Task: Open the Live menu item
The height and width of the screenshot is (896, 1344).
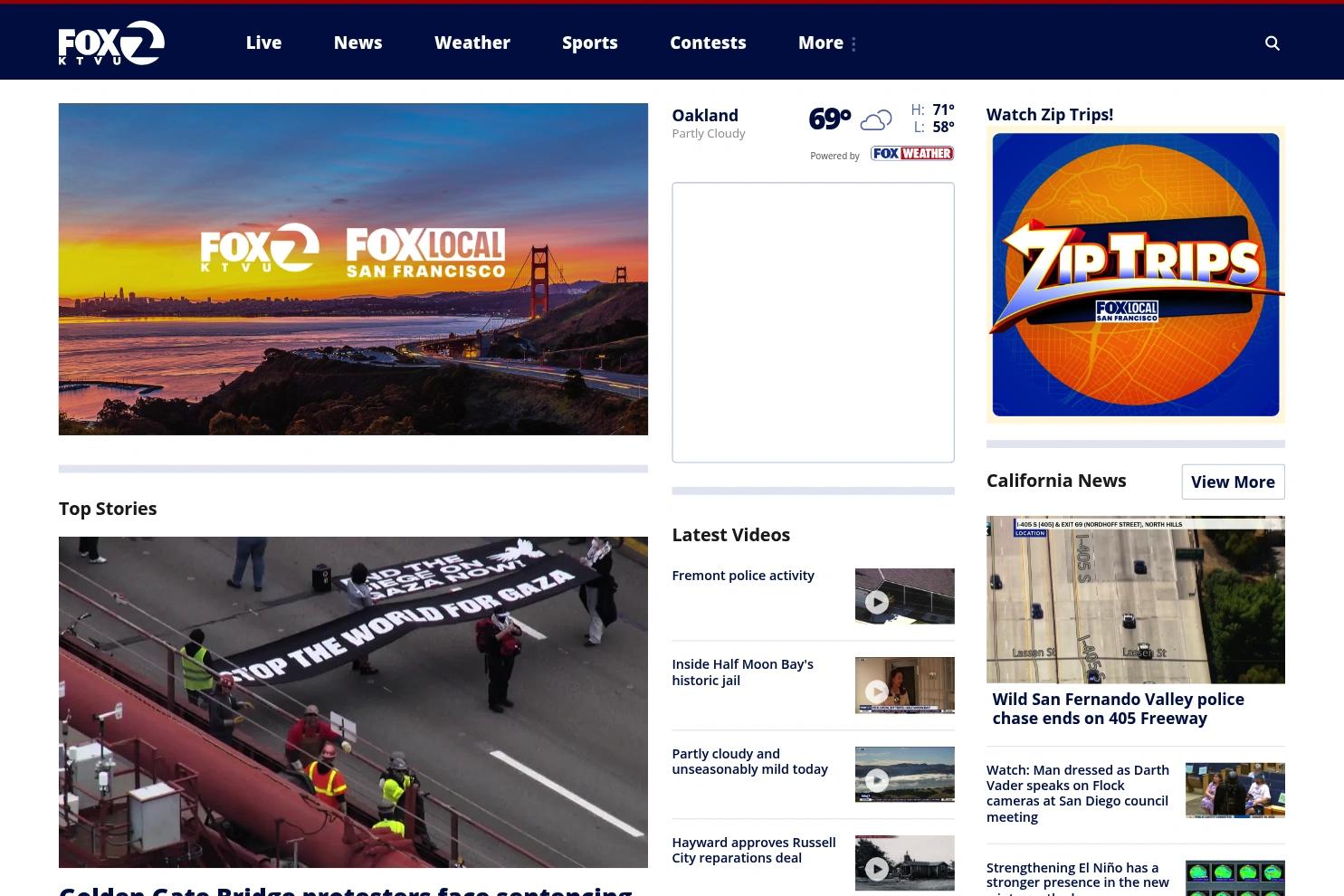Action: coord(263,43)
